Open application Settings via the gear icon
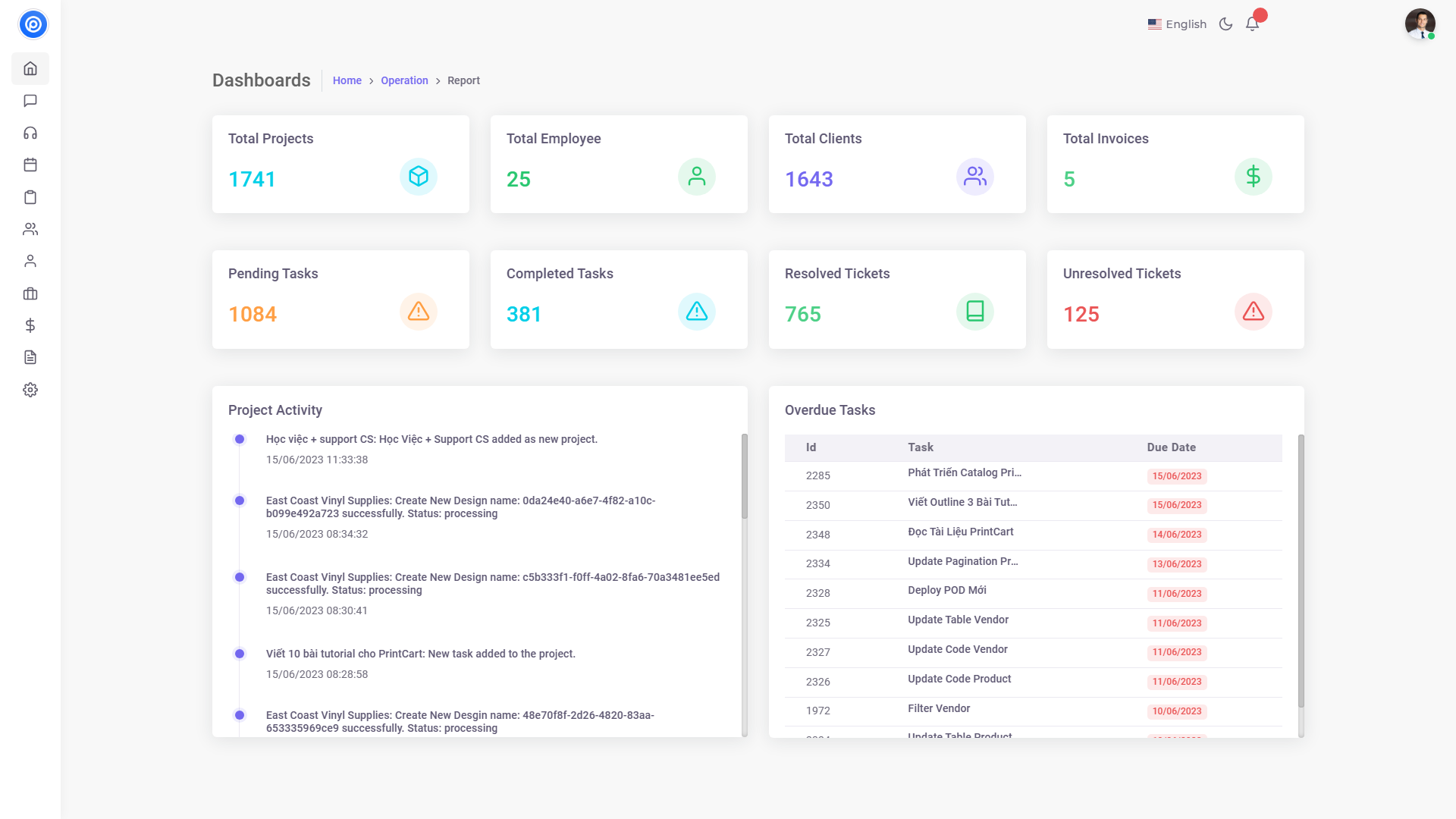 click(30, 389)
